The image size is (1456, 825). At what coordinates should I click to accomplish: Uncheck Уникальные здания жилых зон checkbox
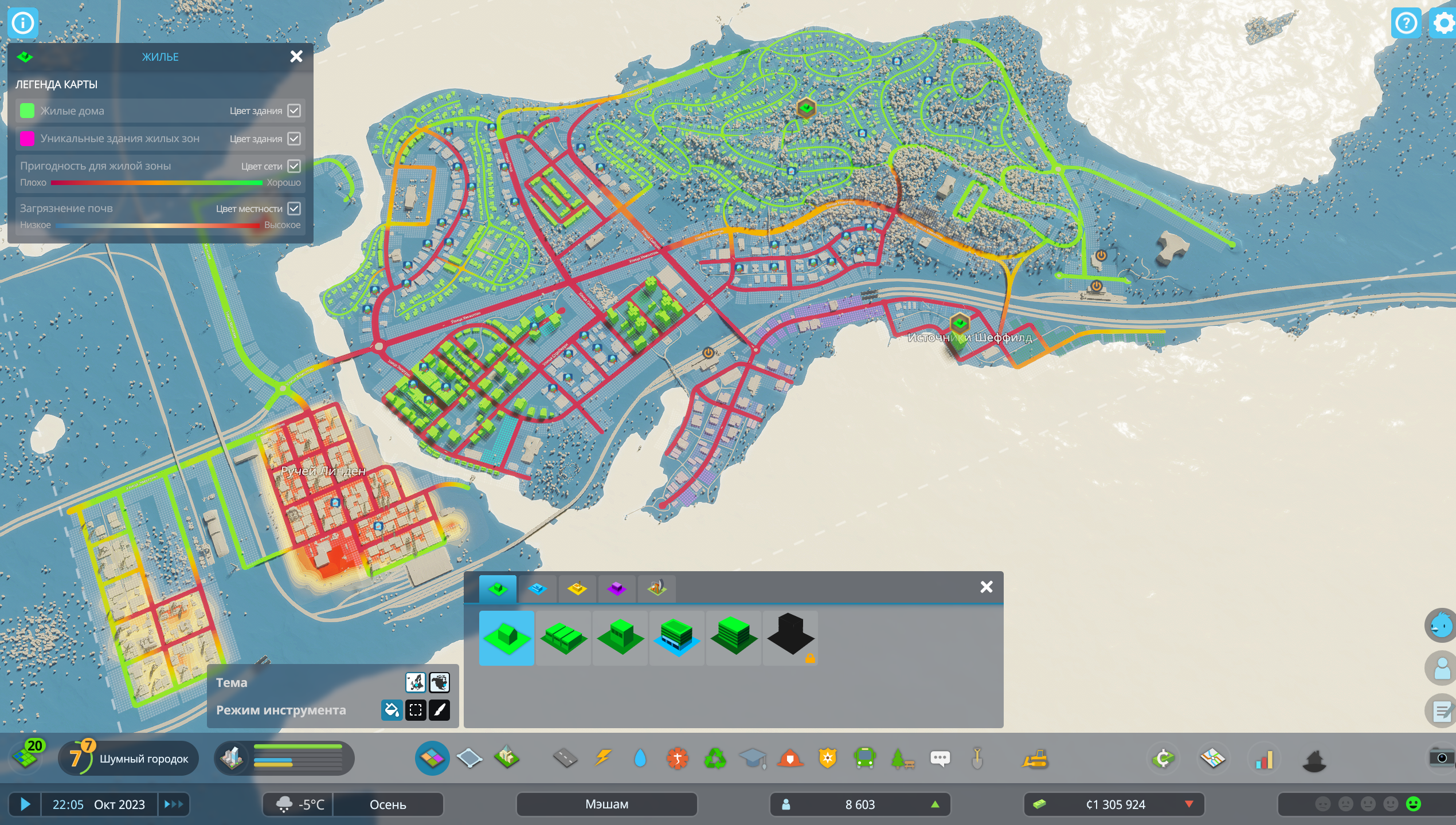tap(294, 139)
